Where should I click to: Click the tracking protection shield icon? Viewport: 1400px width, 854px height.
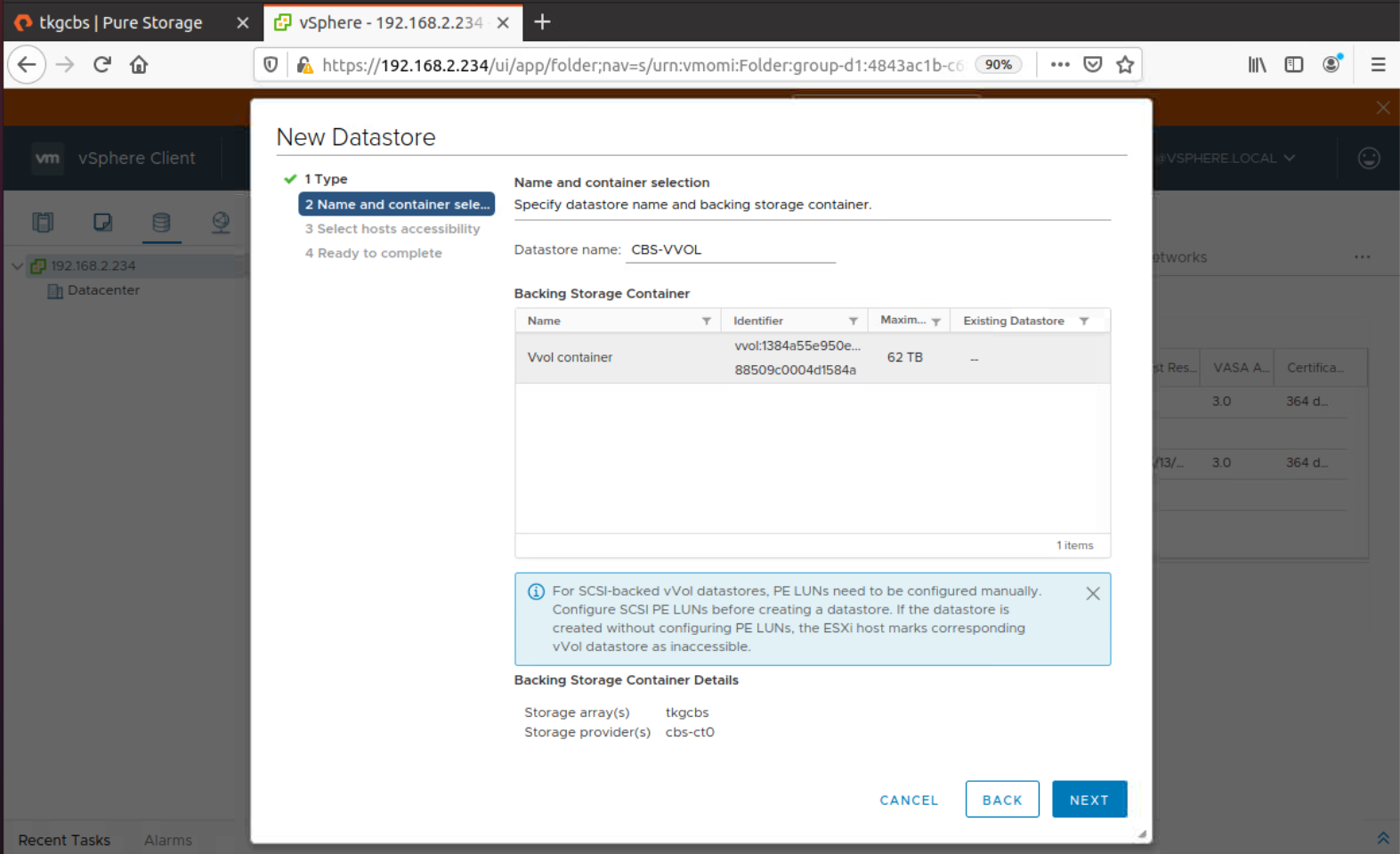click(271, 65)
